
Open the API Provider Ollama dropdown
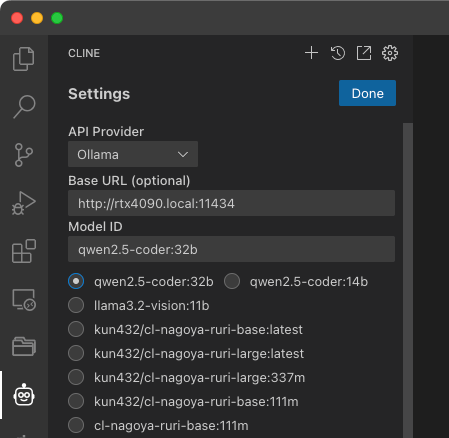133,154
